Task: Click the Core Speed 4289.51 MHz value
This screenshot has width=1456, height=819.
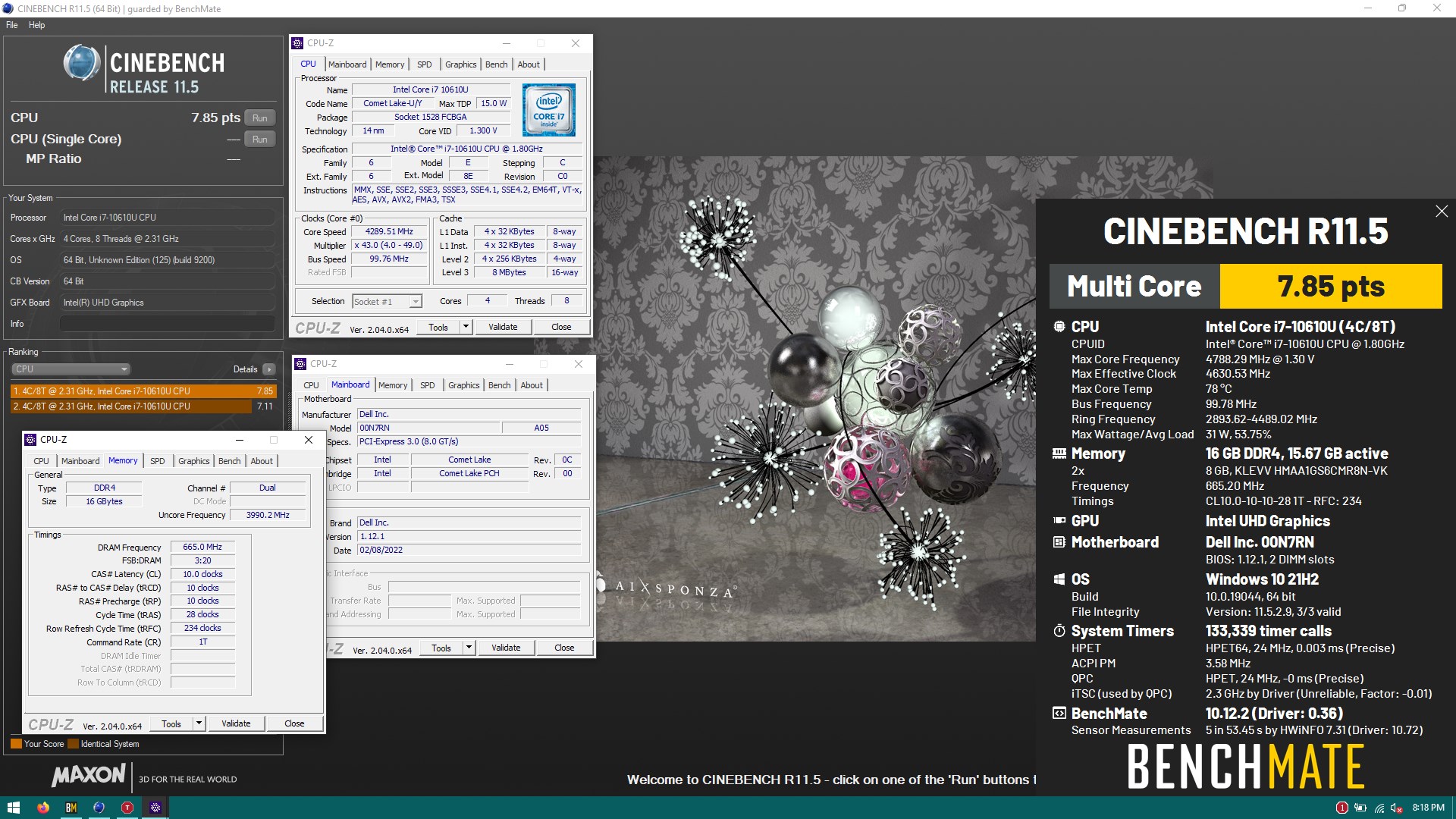Action: tap(389, 232)
